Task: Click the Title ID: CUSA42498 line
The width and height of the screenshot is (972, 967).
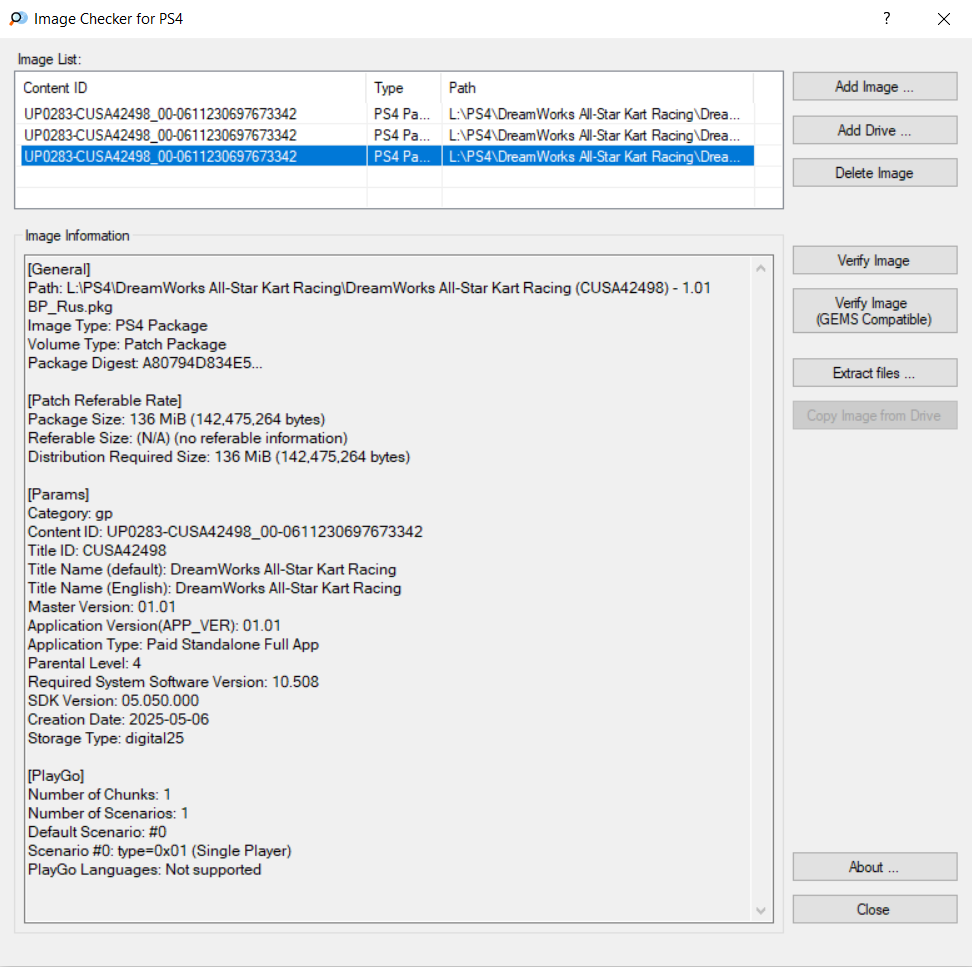Action: pyautogui.click(x=97, y=550)
